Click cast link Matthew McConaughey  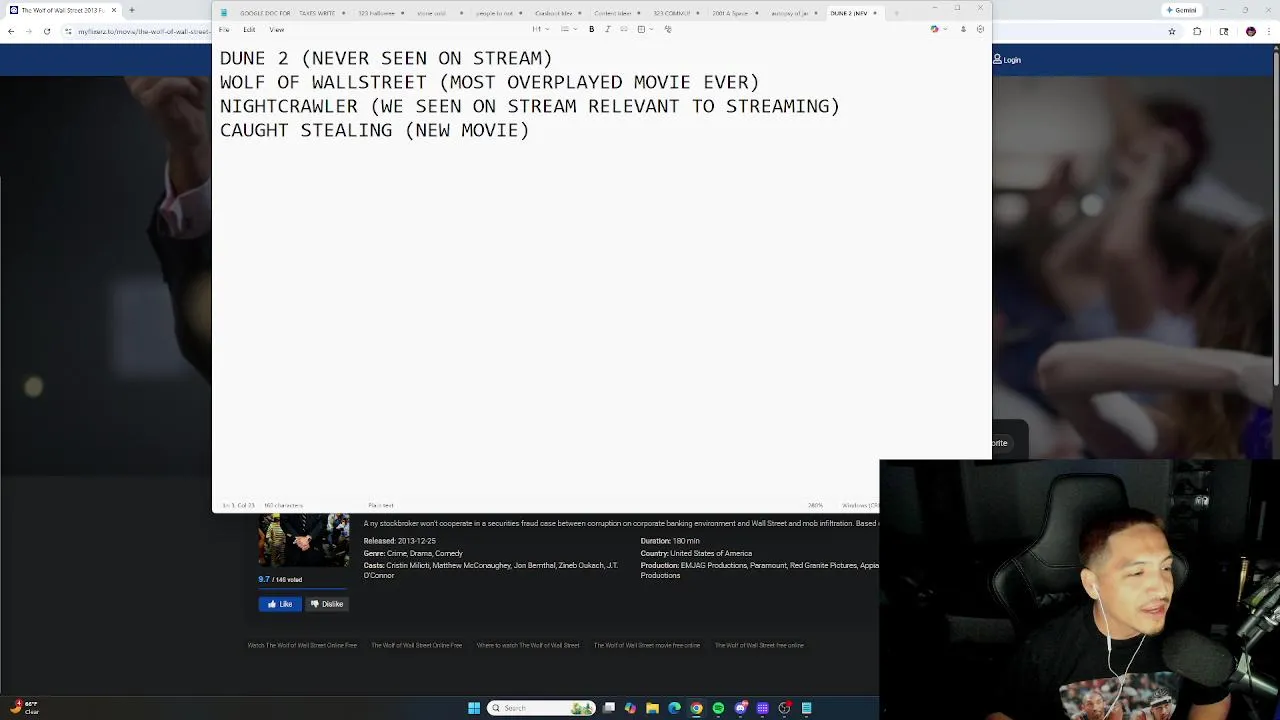[x=470, y=565]
